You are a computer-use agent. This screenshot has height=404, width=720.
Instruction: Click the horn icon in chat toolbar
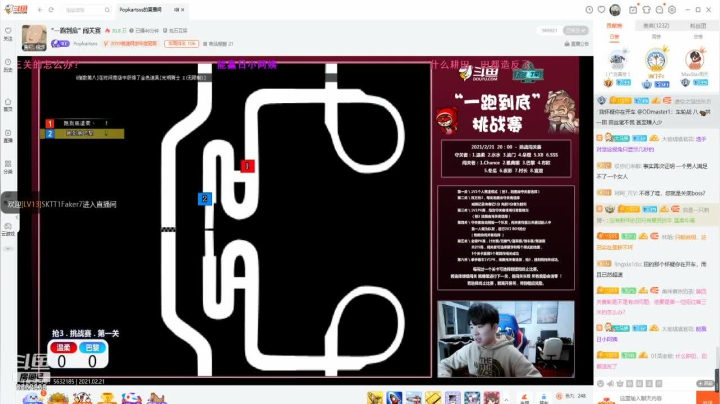click(610, 383)
